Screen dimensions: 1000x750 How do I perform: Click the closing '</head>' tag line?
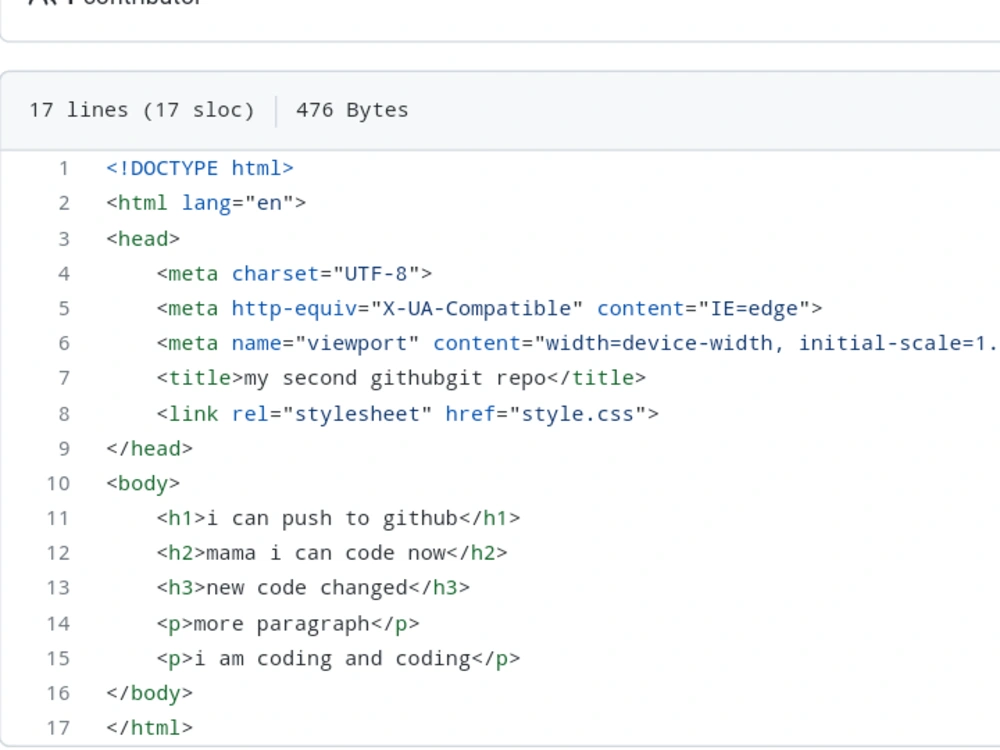pyautogui.click(x=149, y=449)
